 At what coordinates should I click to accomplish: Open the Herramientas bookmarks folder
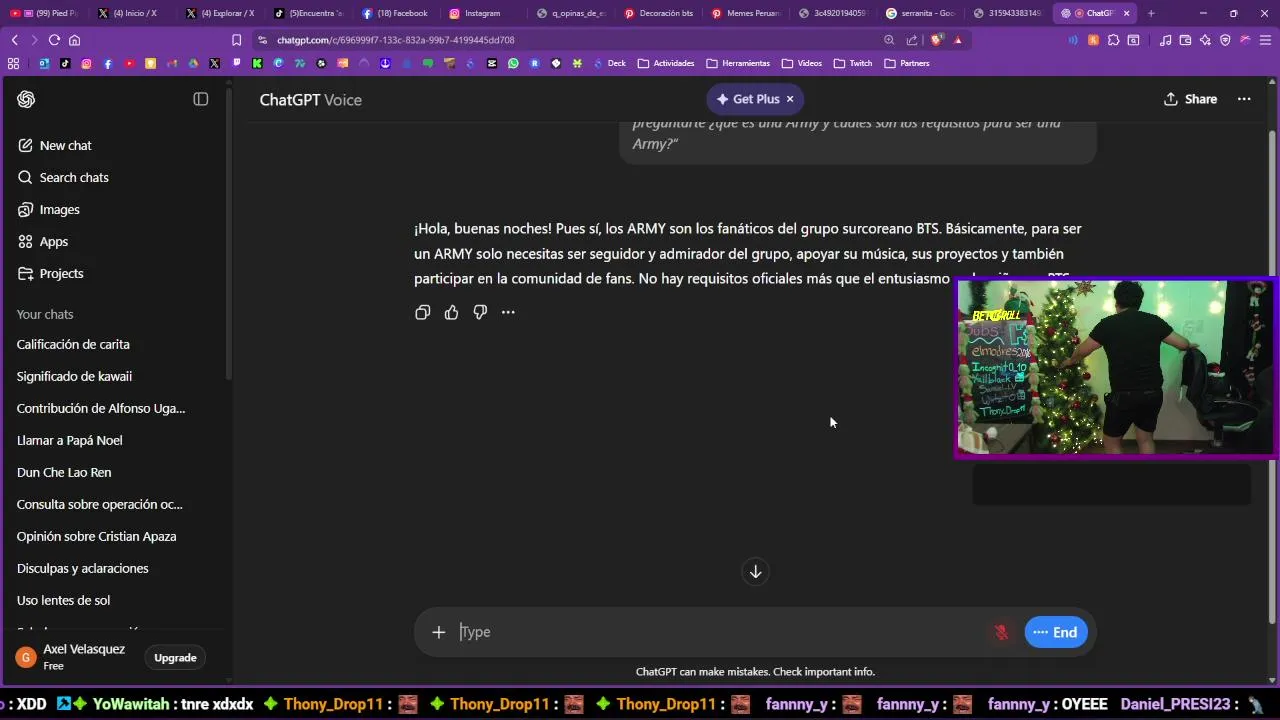738,63
